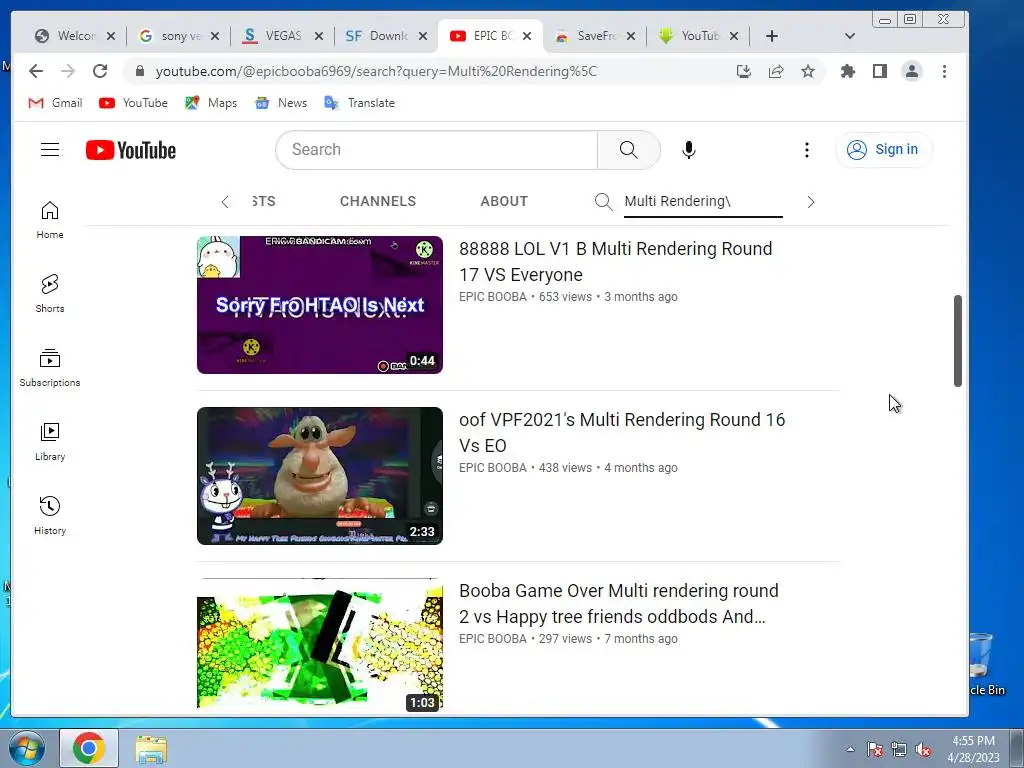Click the muted volume tray icon
Image resolution: width=1024 pixels, height=768 pixels.
(923, 750)
